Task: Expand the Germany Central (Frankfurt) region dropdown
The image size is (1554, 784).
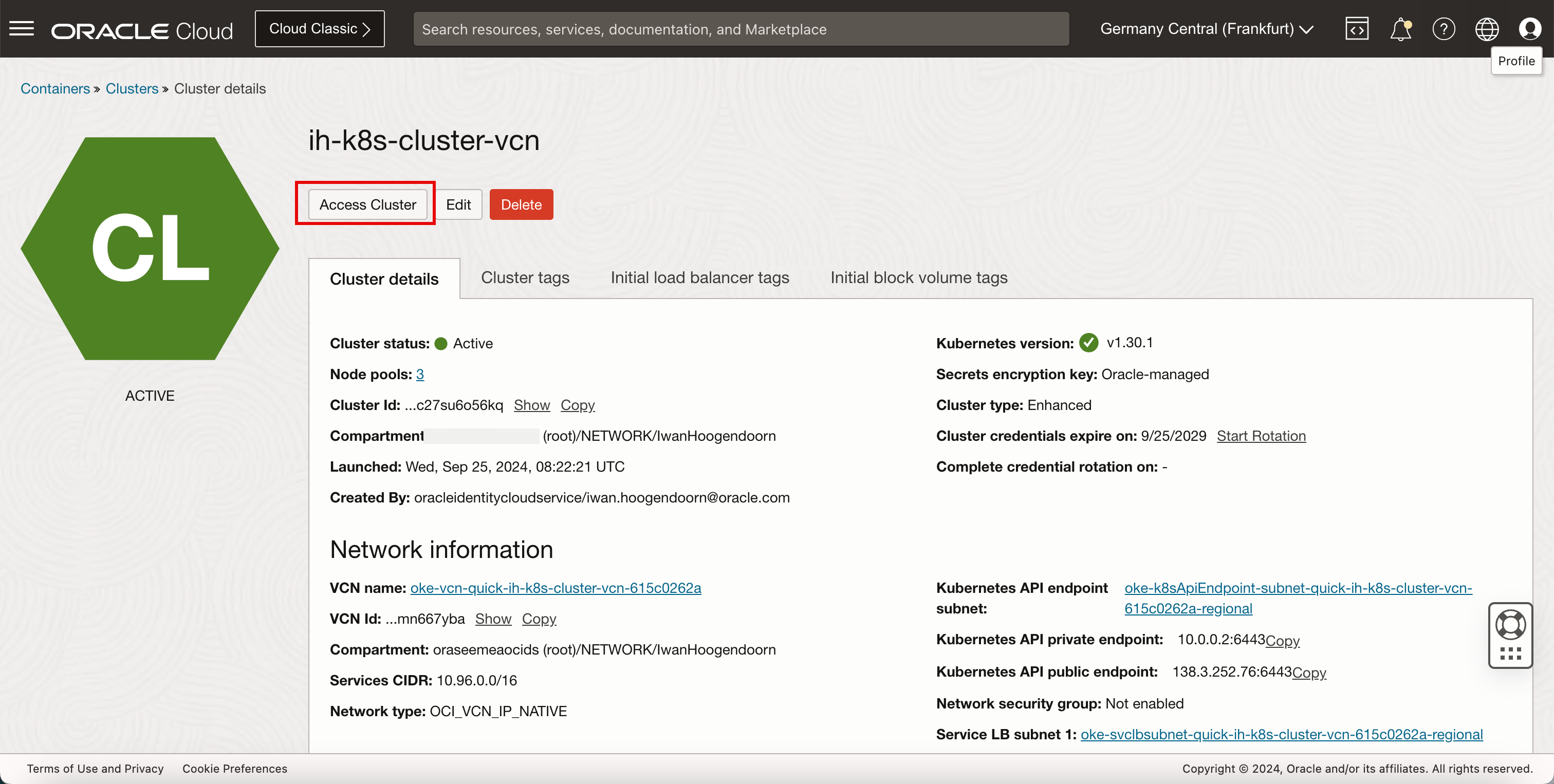Action: pos(1207,28)
